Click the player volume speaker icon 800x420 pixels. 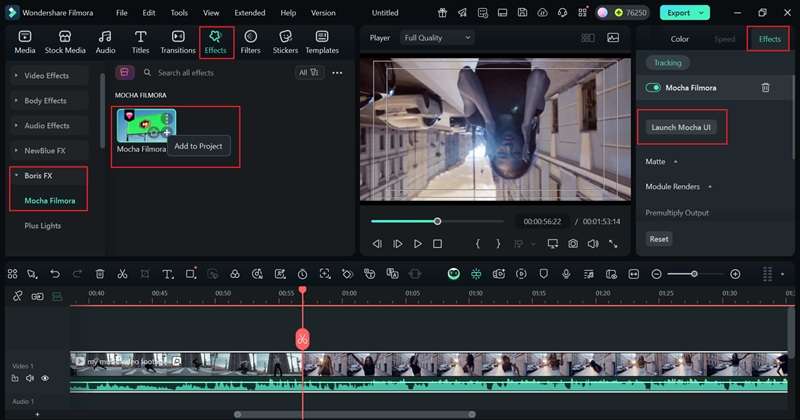593,244
